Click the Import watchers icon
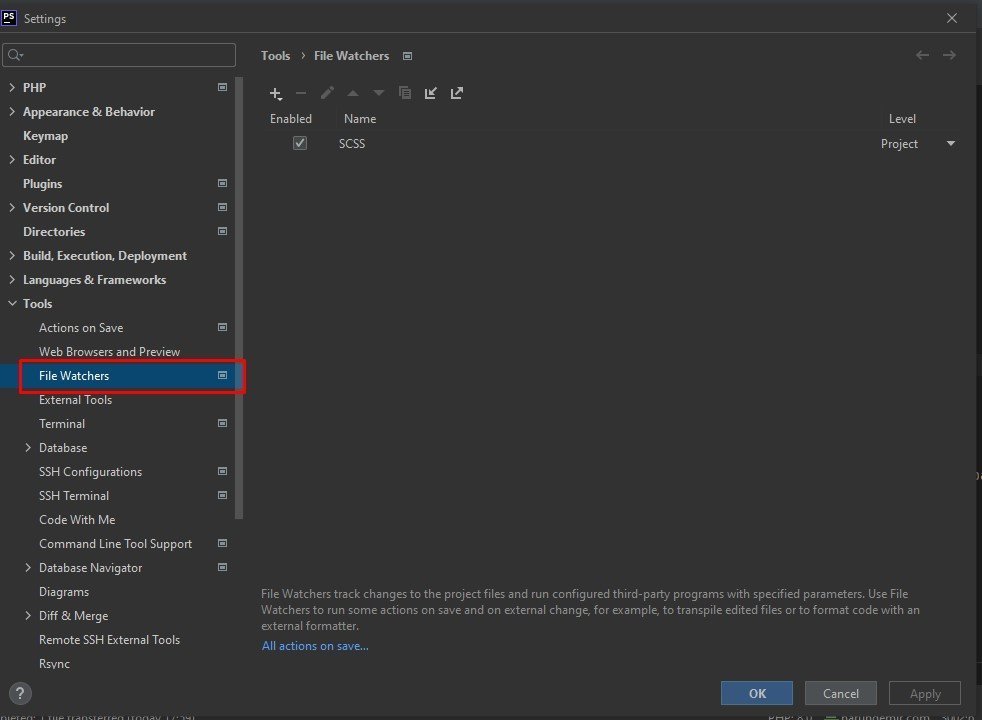 (x=431, y=93)
